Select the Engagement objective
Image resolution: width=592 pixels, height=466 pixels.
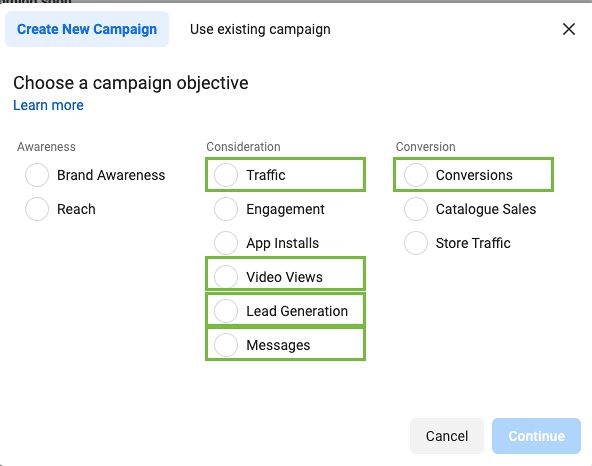click(226, 209)
